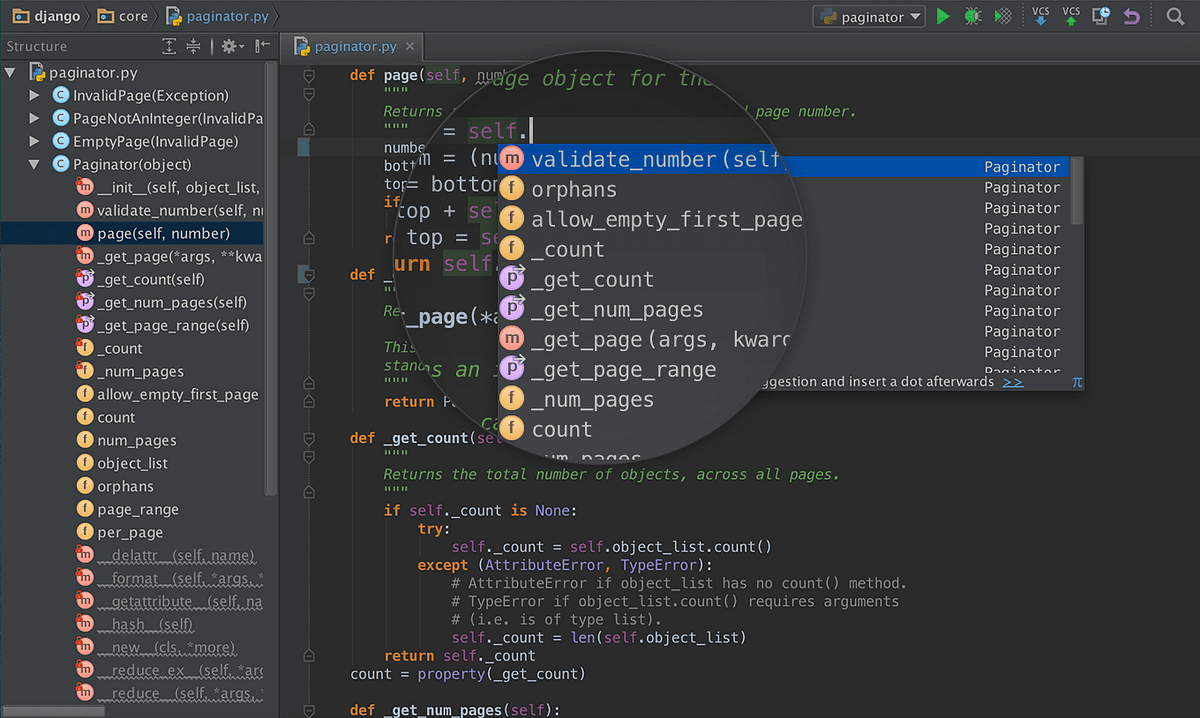This screenshot has height=718, width=1200.
Task: Run the paginator configuration
Action: click(943, 15)
